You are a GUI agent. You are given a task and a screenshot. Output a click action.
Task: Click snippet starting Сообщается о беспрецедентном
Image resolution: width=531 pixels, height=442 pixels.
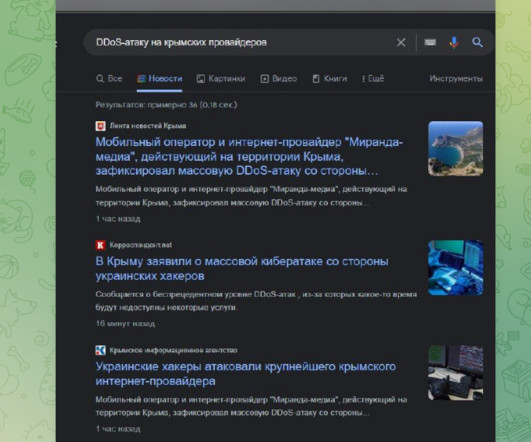coord(256,301)
